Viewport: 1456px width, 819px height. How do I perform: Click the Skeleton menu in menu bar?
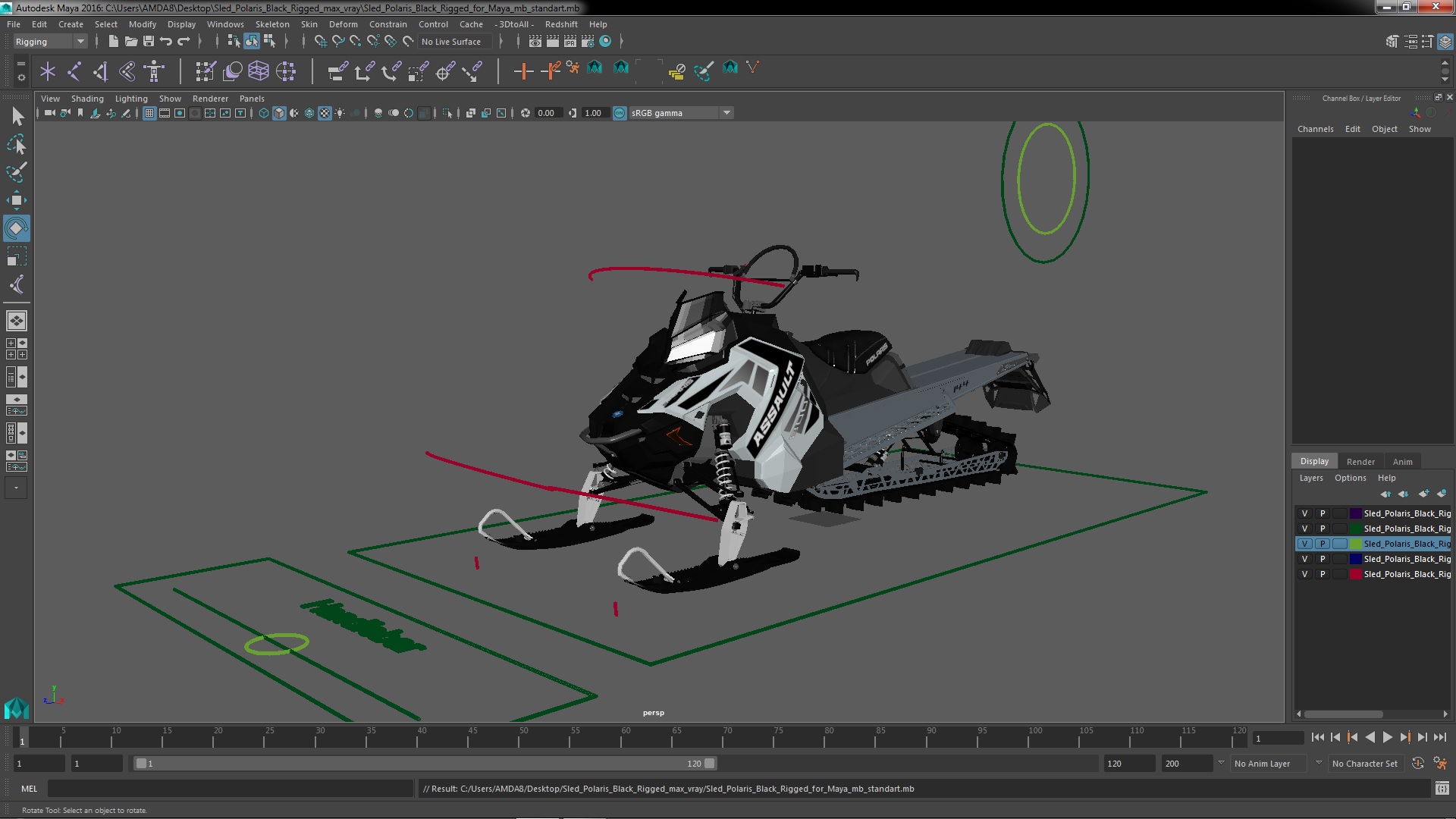[x=271, y=24]
